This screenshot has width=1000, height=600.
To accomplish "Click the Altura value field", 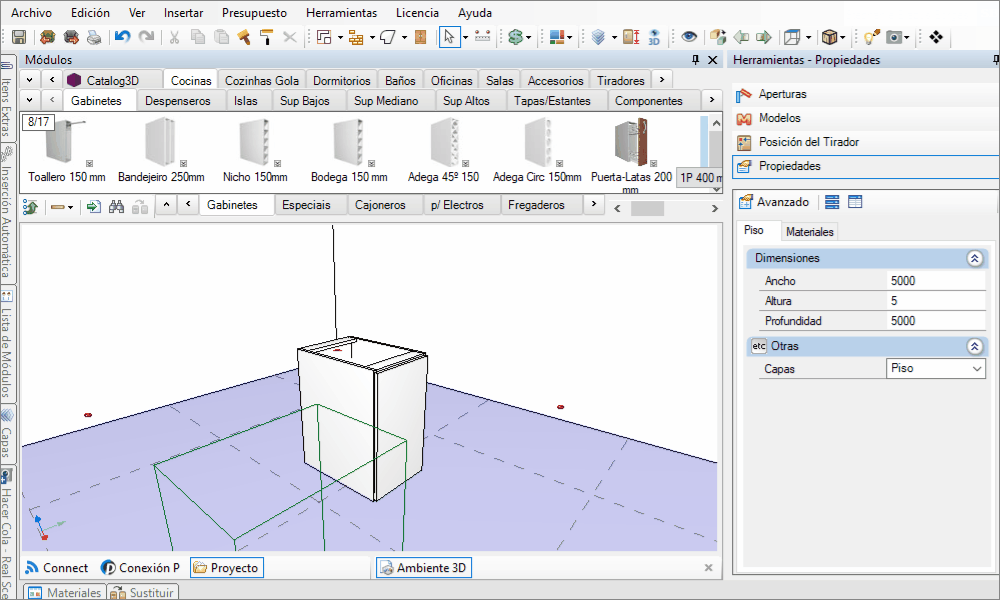I will pos(936,301).
